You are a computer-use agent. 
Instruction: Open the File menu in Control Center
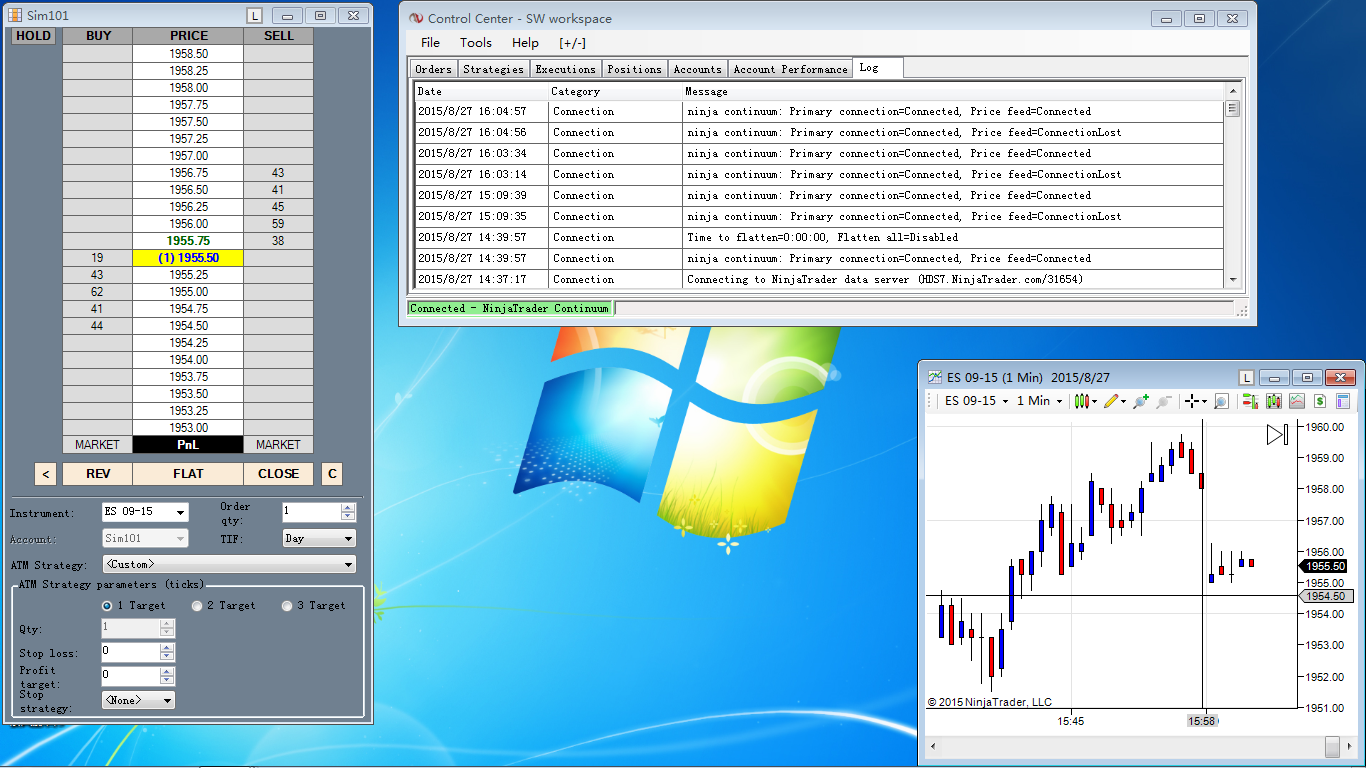[x=430, y=43]
